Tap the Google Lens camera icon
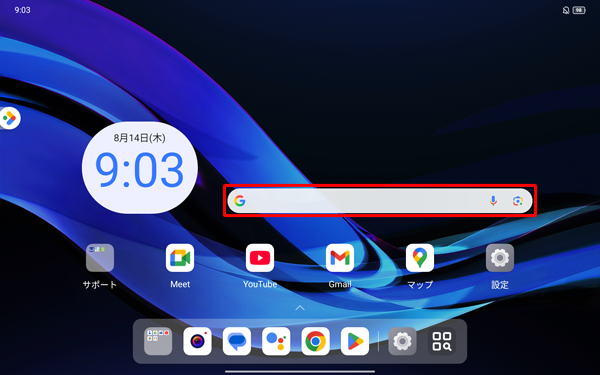The width and height of the screenshot is (600, 375). click(518, 201)
